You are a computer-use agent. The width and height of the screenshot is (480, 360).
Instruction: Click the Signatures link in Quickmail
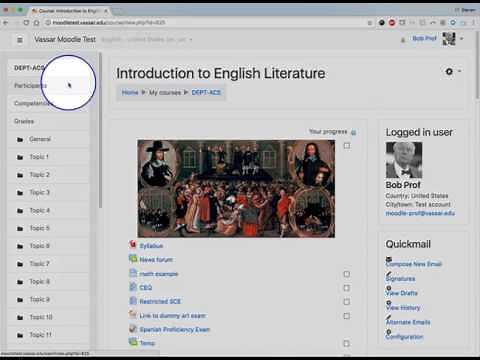click(x=400, y=279)
